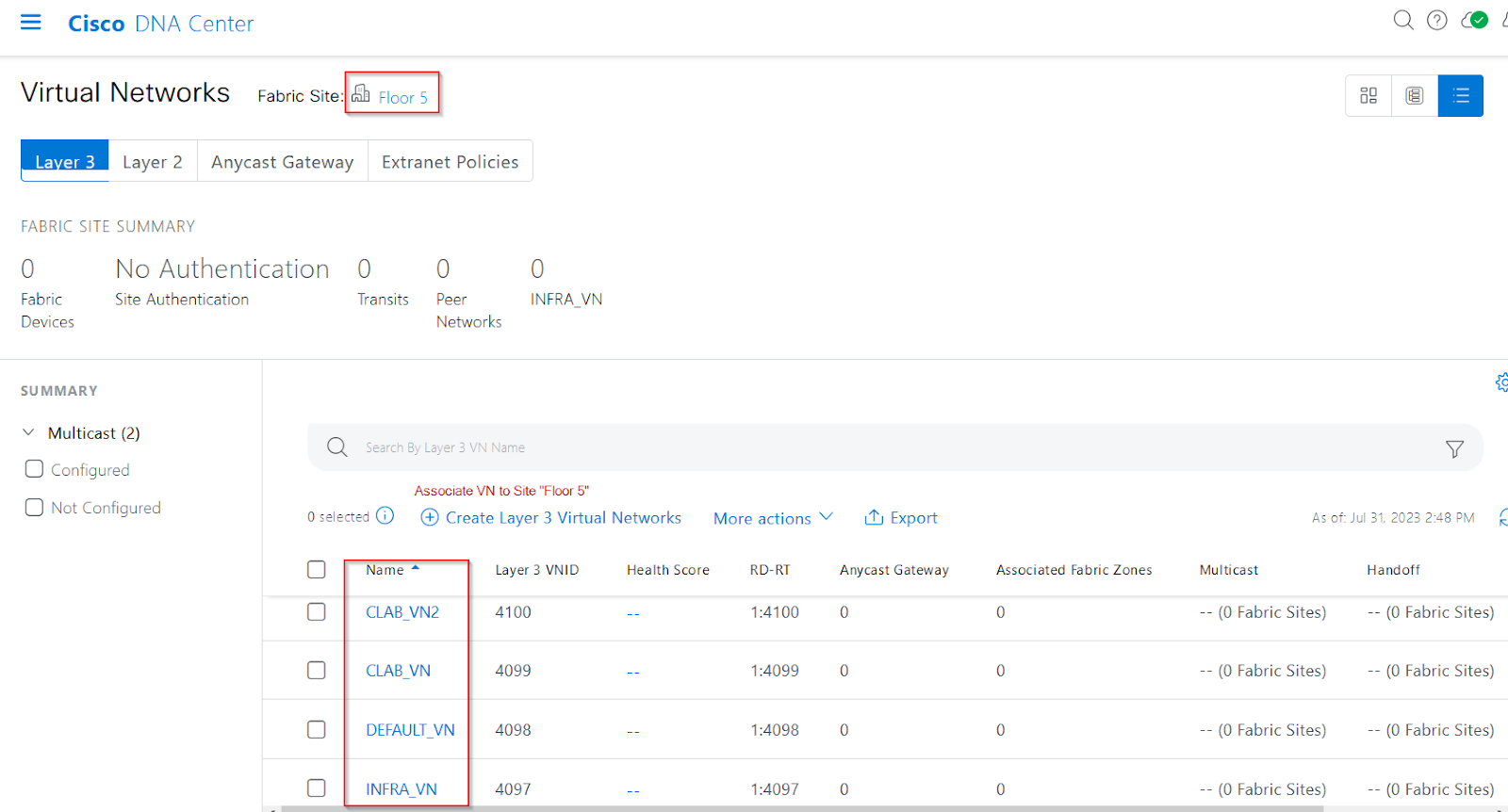
Task: Select the Layer 3 tab
Action: click(65, 161)
